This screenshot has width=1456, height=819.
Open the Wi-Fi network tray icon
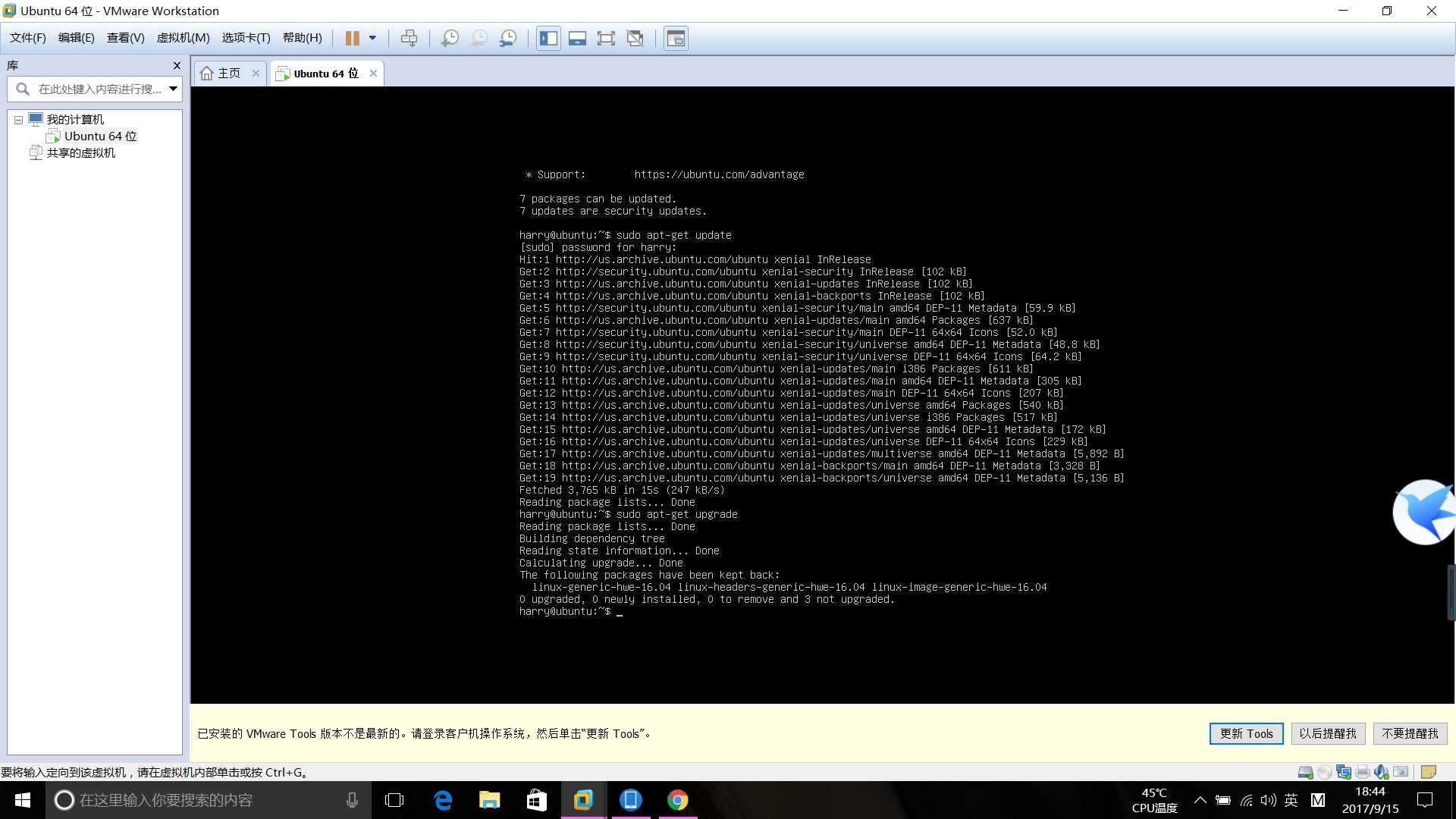click(1246, 800)
